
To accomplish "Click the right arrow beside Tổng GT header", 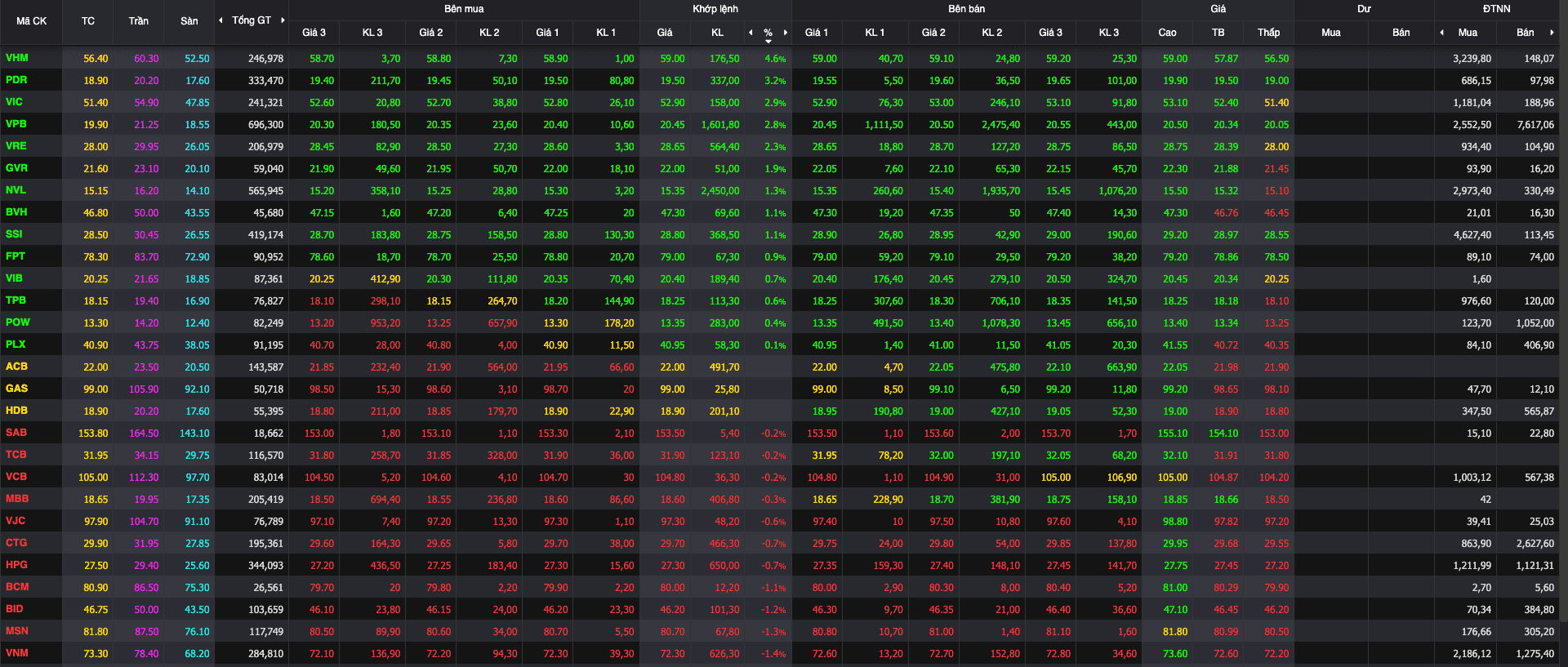I will click(283, 20).
